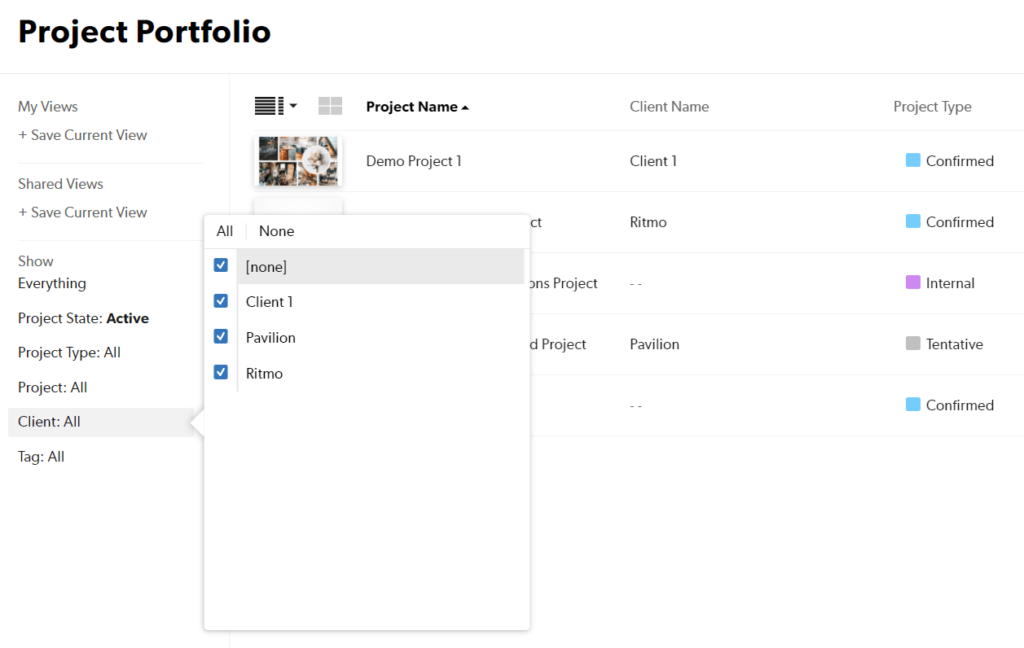Open Project: All filter

(52, 387)
